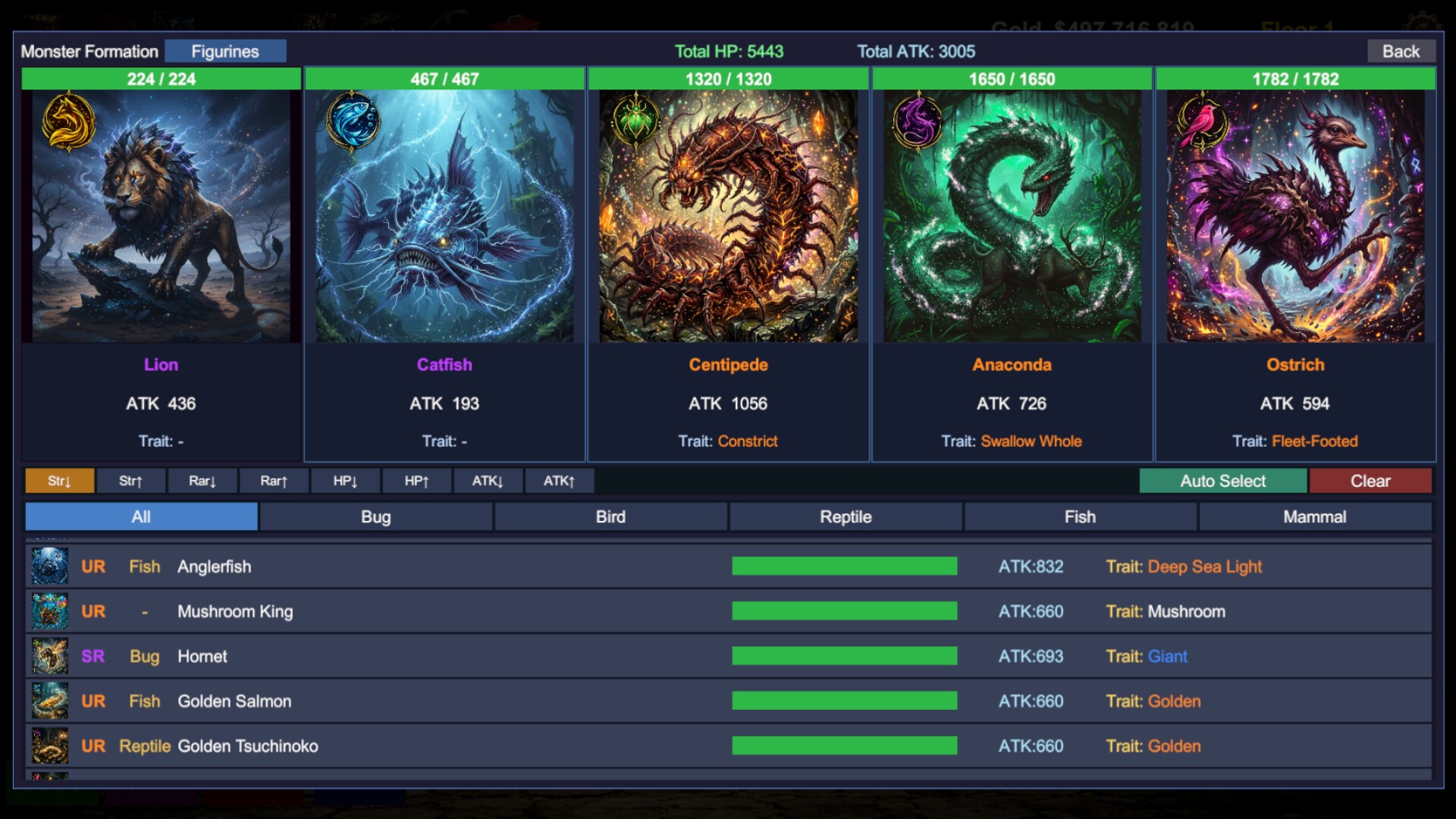The width and height of the screenshot is (1456, 819).
Task: Click the Back button
Action: point(1401,52)
